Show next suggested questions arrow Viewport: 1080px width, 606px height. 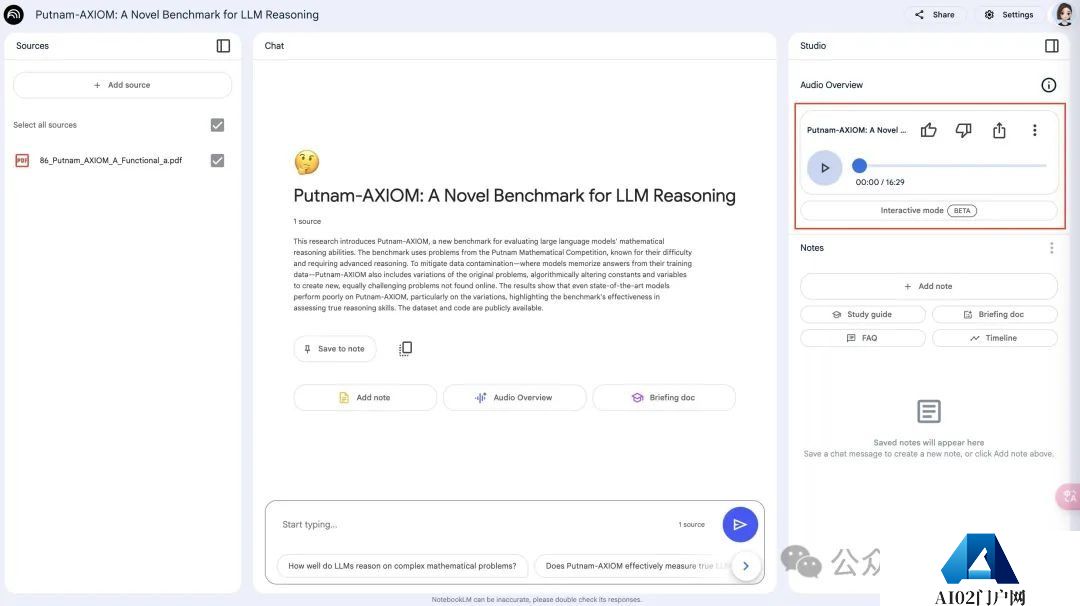tap(745, 566)
